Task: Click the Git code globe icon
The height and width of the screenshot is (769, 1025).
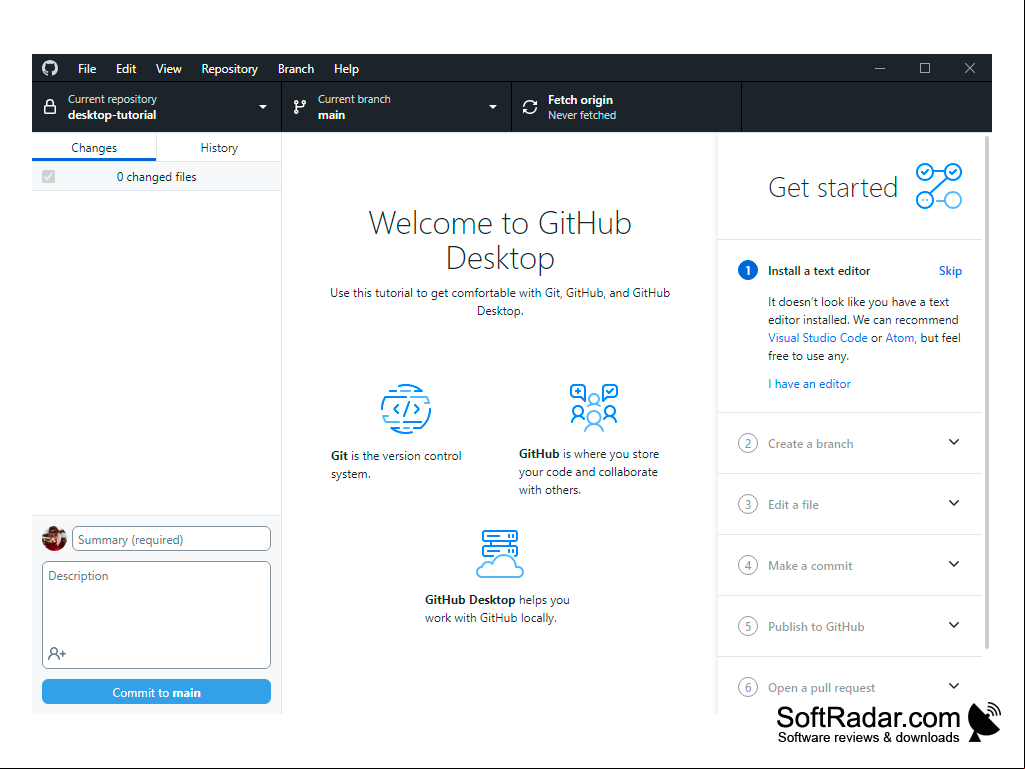Action: 406,409
